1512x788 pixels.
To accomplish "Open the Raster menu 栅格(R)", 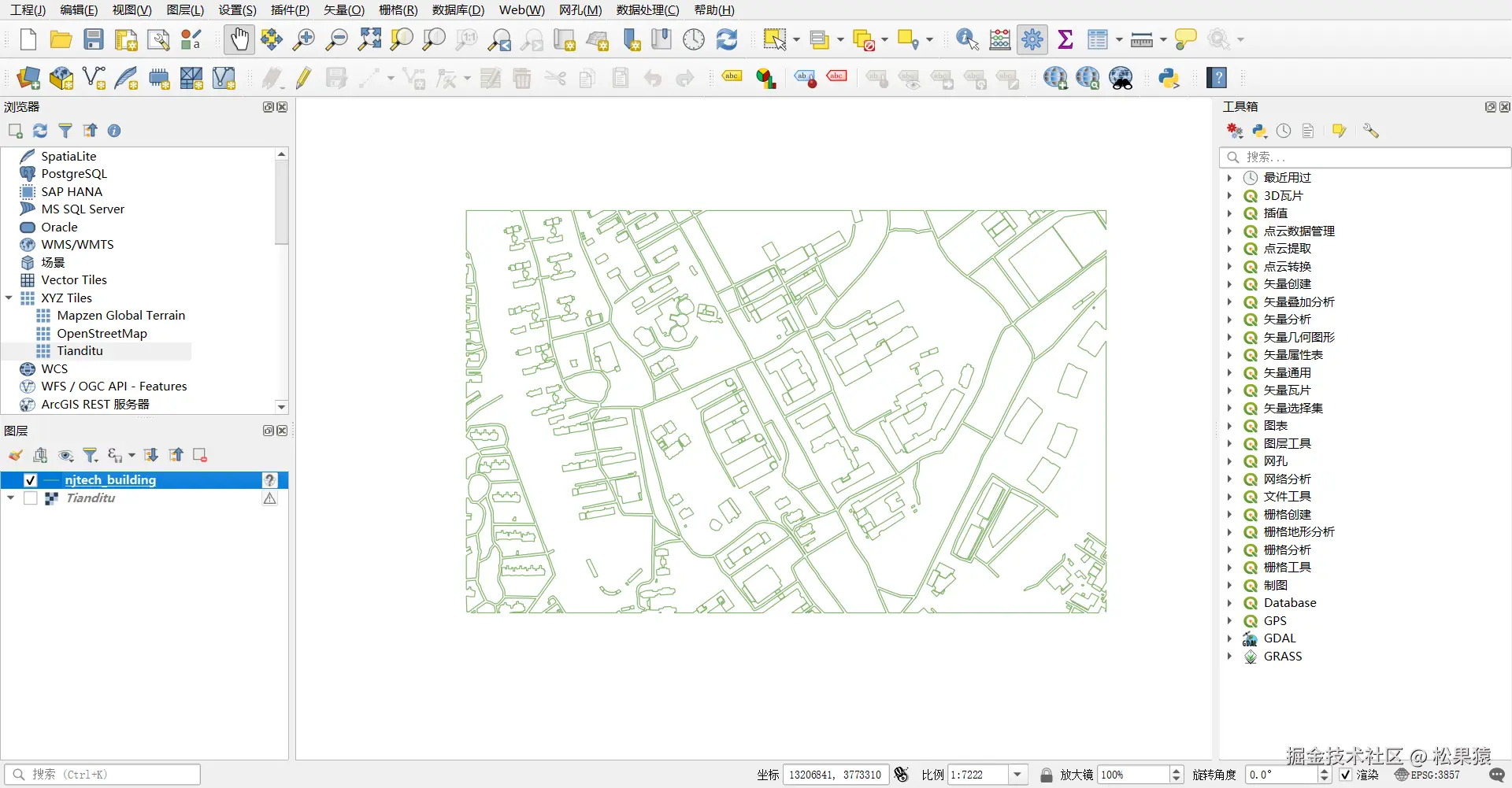I will (x=398, y=10).
